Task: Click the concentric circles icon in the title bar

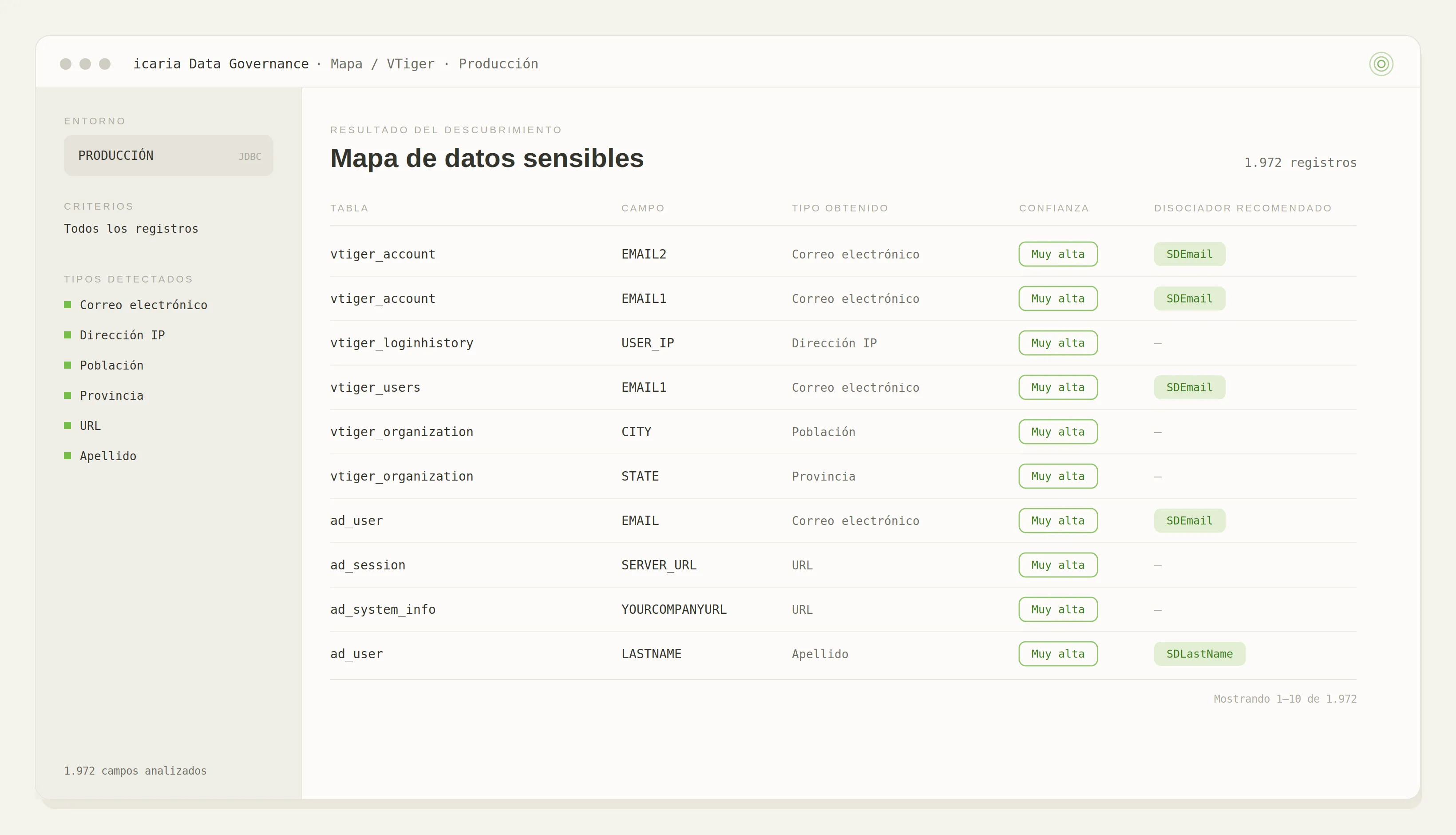Action: tap(1381, 64)
